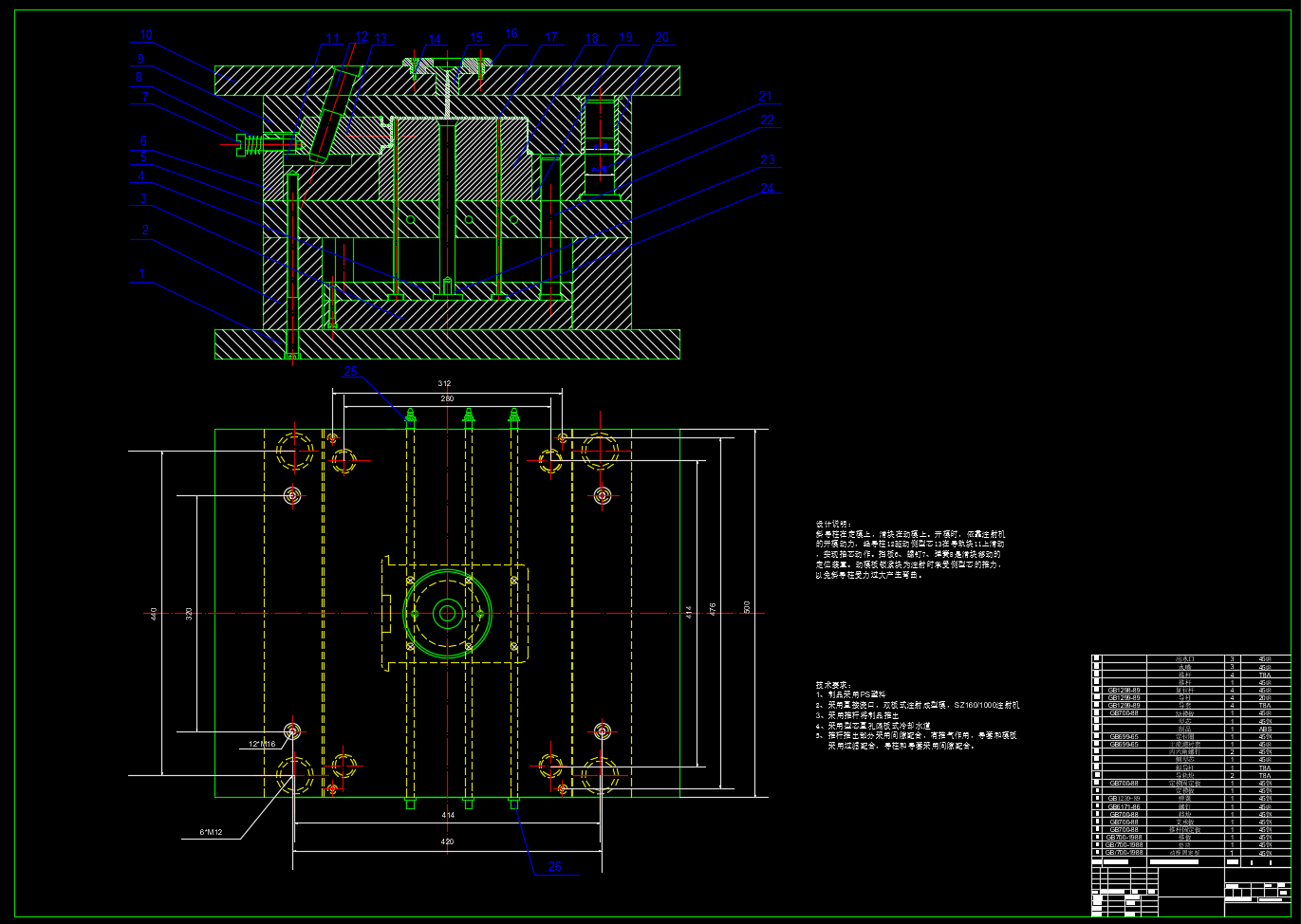
Task: Select the 技术要求 heading text
Action: tap(833, 684)
